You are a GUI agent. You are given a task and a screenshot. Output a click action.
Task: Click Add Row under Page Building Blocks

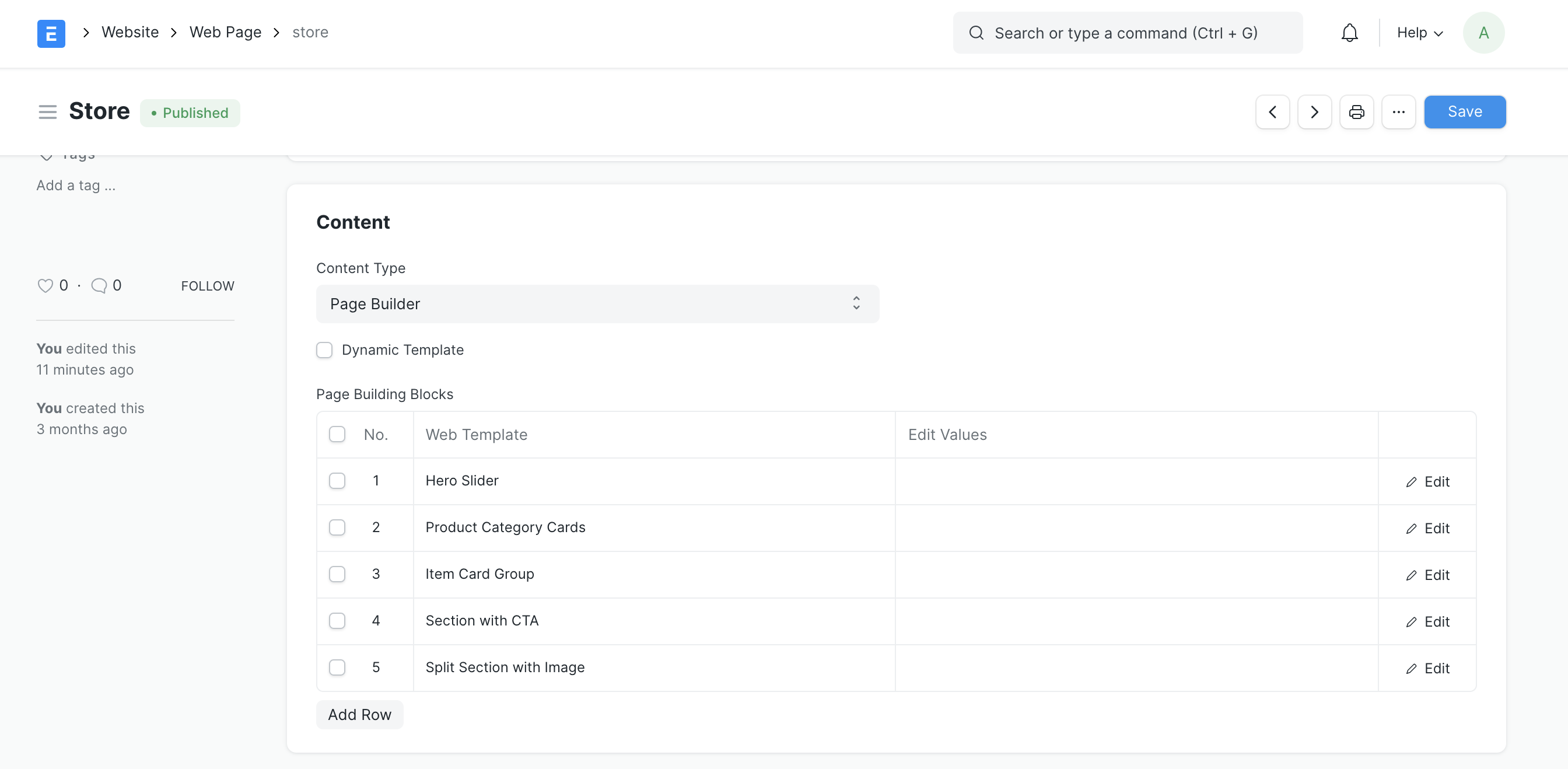[x=359, y=714]
